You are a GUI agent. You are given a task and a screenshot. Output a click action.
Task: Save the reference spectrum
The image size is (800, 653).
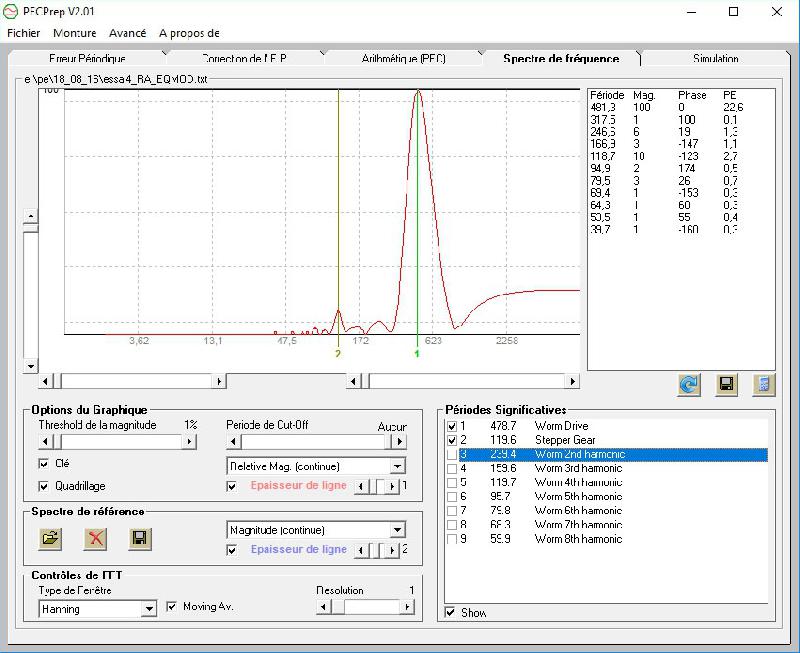pos(139,538)
